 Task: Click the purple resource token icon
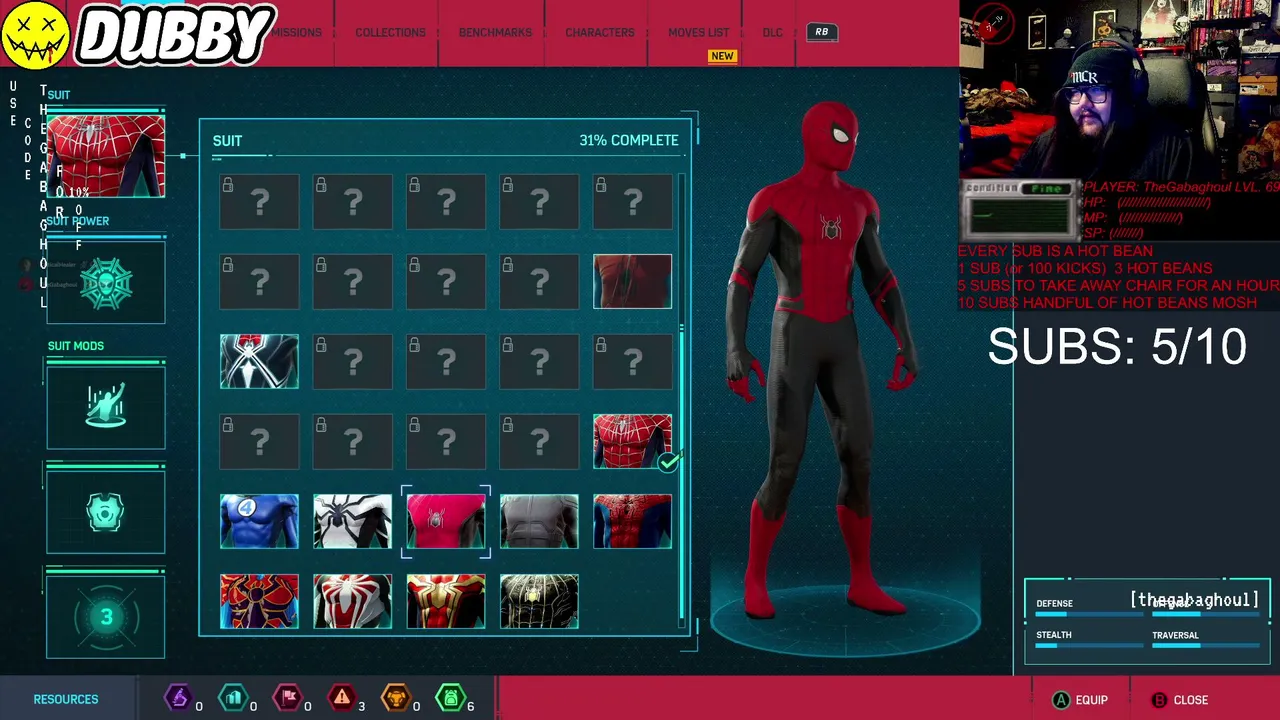[178, 697]
